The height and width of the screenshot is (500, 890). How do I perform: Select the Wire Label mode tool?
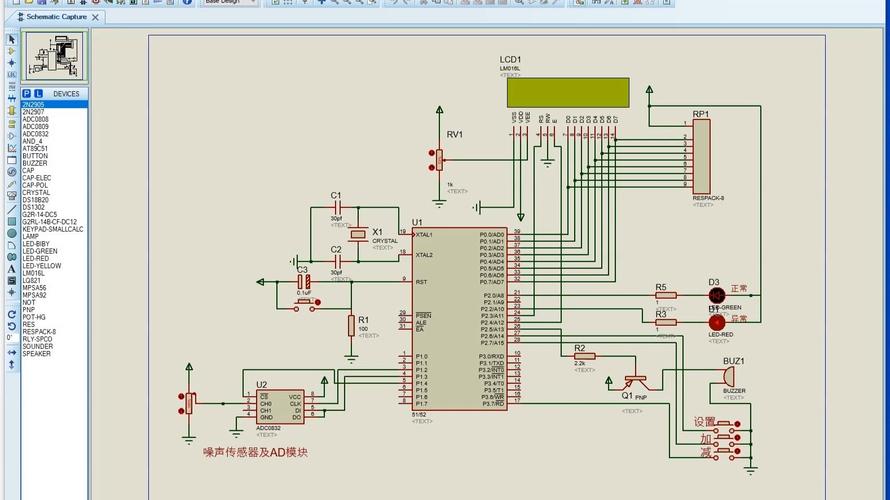[11, 75]
